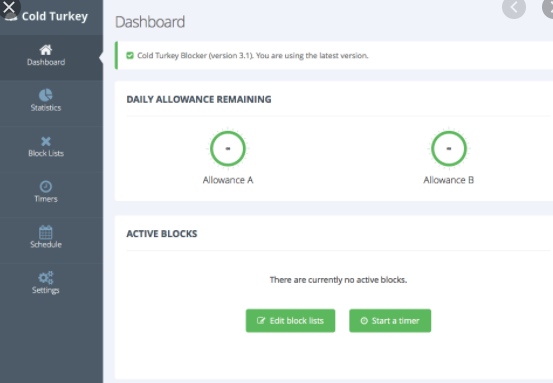The width and height of the screenshot is (553, 383).
Task: Click the Cold Turkey logo title
Action: pyautogui.click(x=55, y=16)
